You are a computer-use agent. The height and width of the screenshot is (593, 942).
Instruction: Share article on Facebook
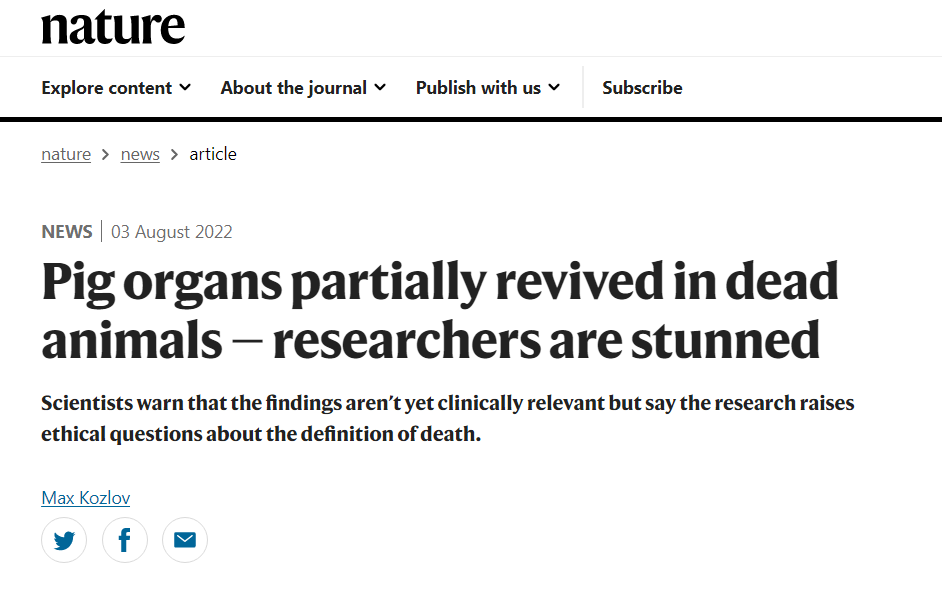[x=124, y=540]
